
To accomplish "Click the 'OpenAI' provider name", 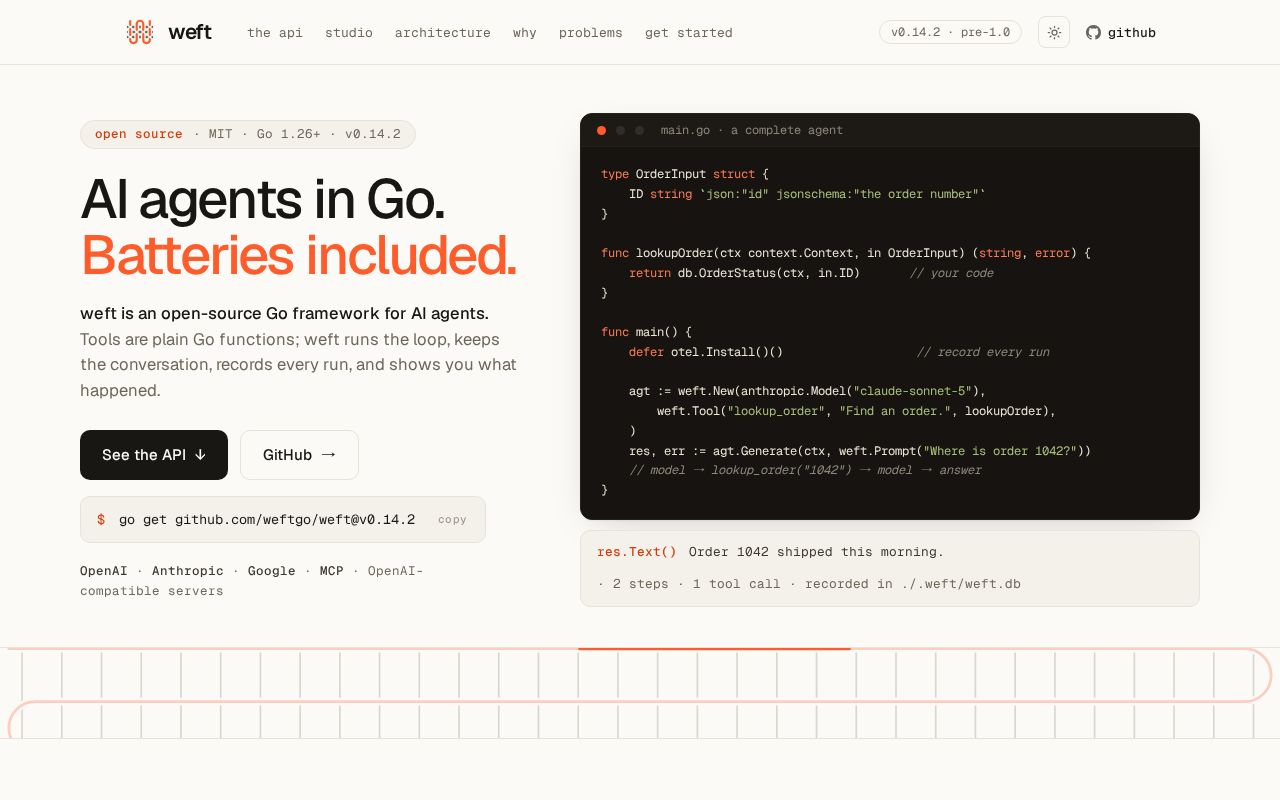I will [x=104, y=571].
